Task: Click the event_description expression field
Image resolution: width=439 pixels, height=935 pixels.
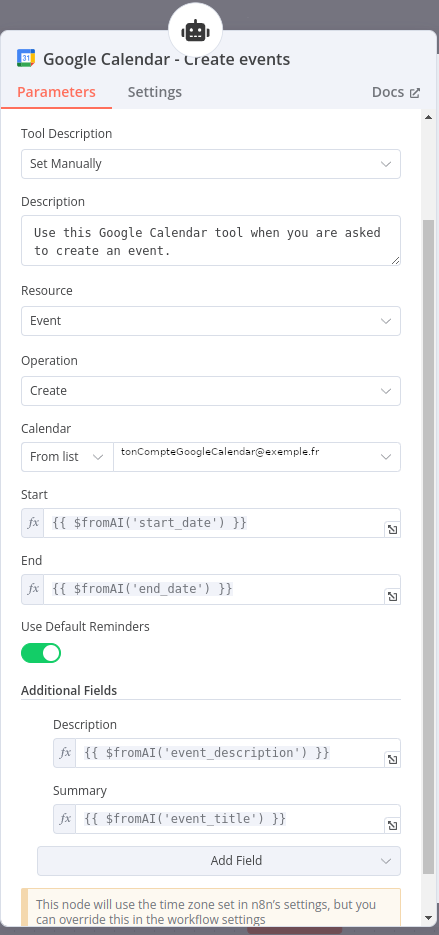Action: click(x=238, y=753)
